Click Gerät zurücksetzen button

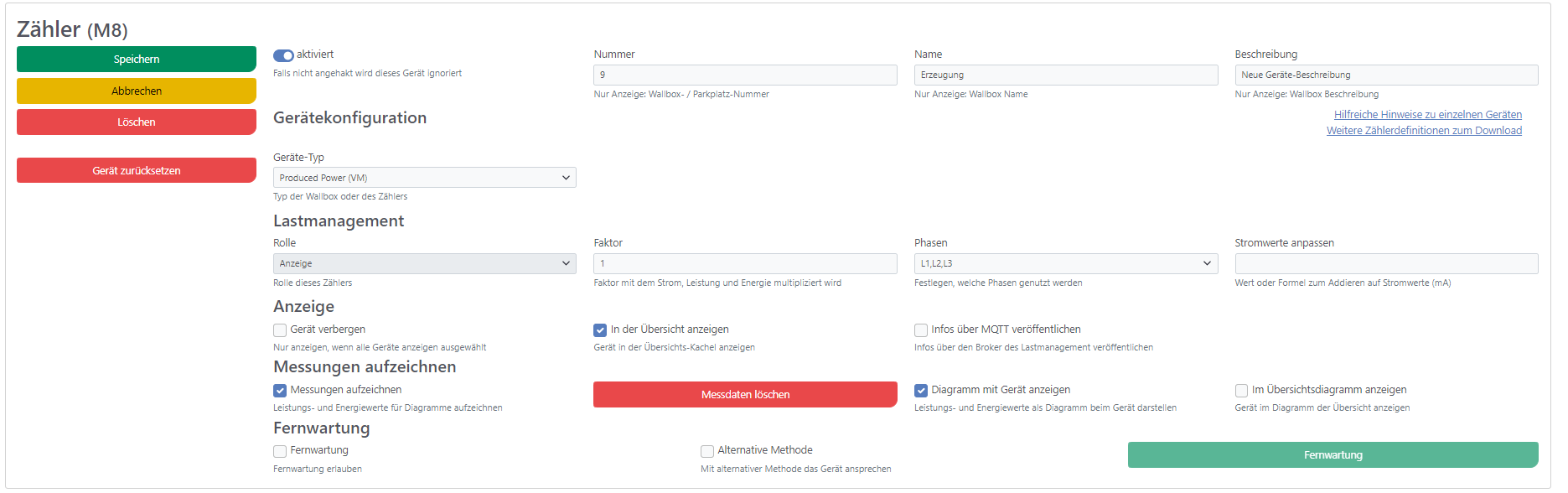[137, 170]
